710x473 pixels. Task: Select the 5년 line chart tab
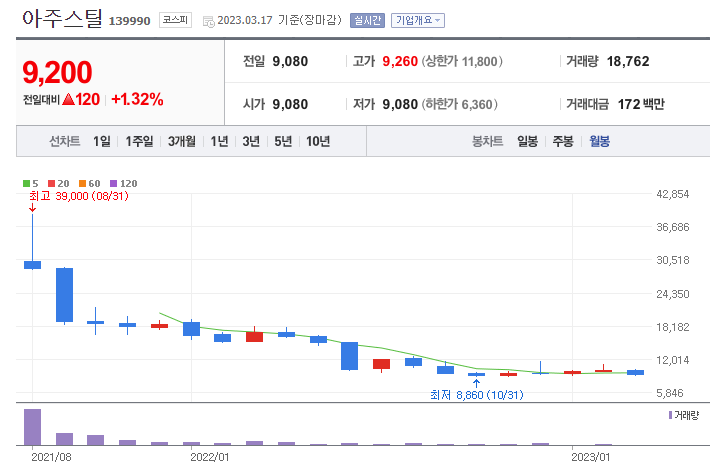283,141
